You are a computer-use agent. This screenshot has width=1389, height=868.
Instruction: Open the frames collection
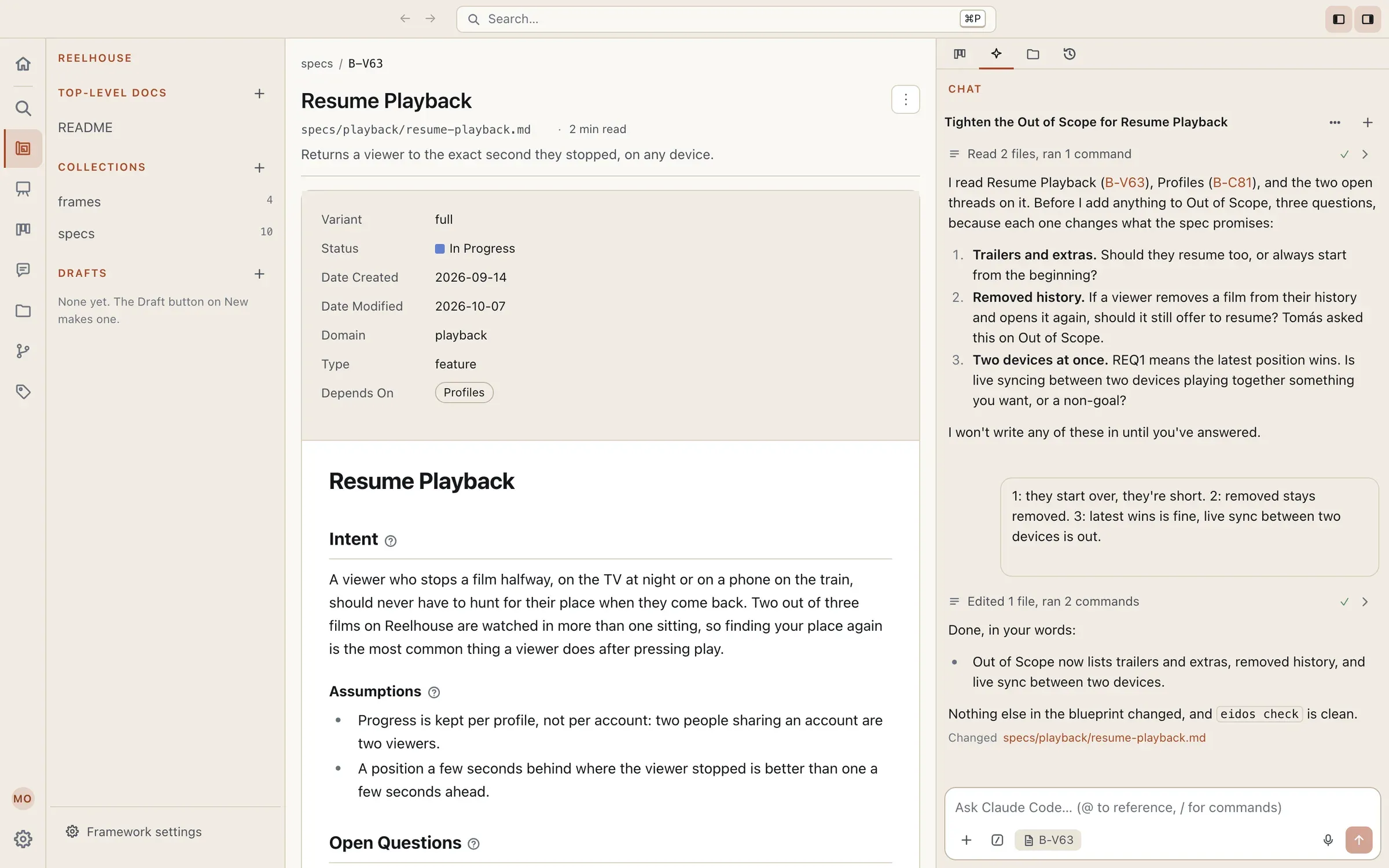click(165, 201)
